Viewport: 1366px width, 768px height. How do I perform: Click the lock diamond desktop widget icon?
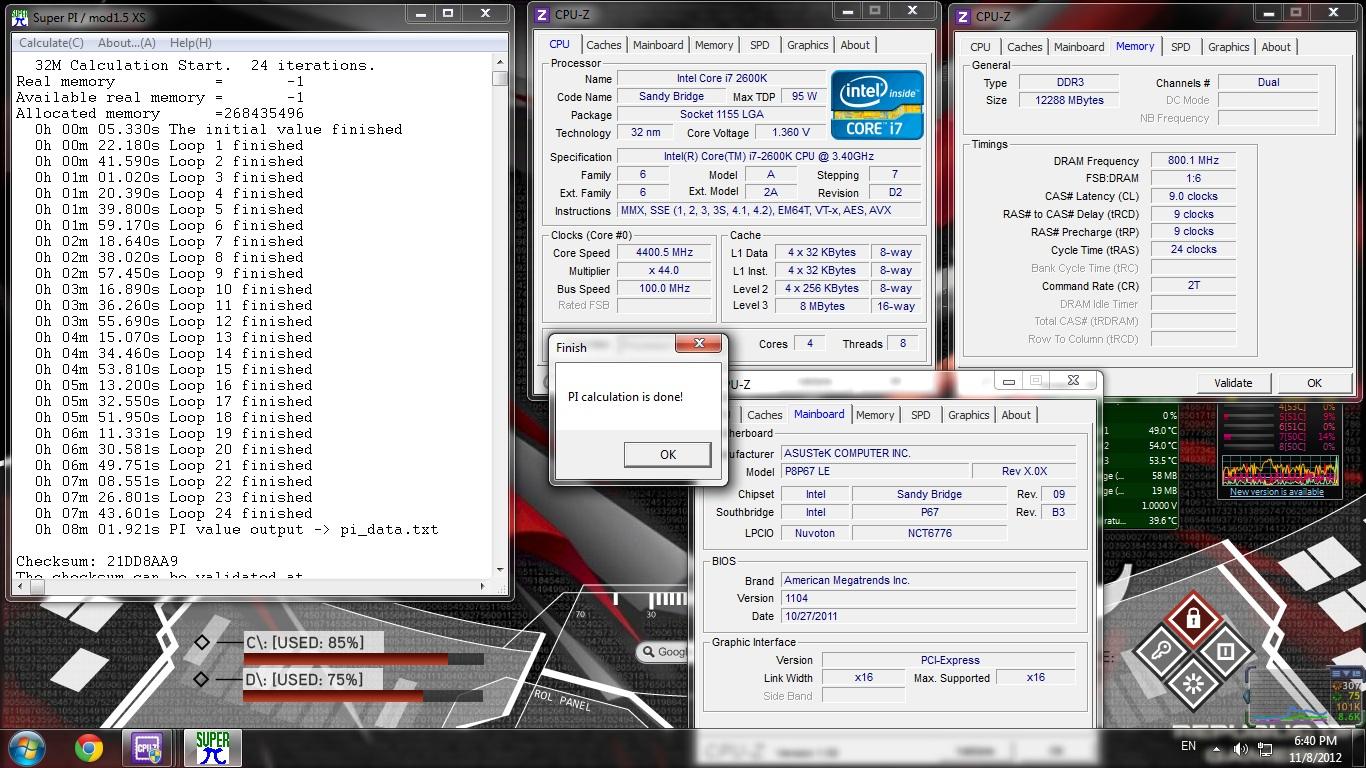point(1192,619)
